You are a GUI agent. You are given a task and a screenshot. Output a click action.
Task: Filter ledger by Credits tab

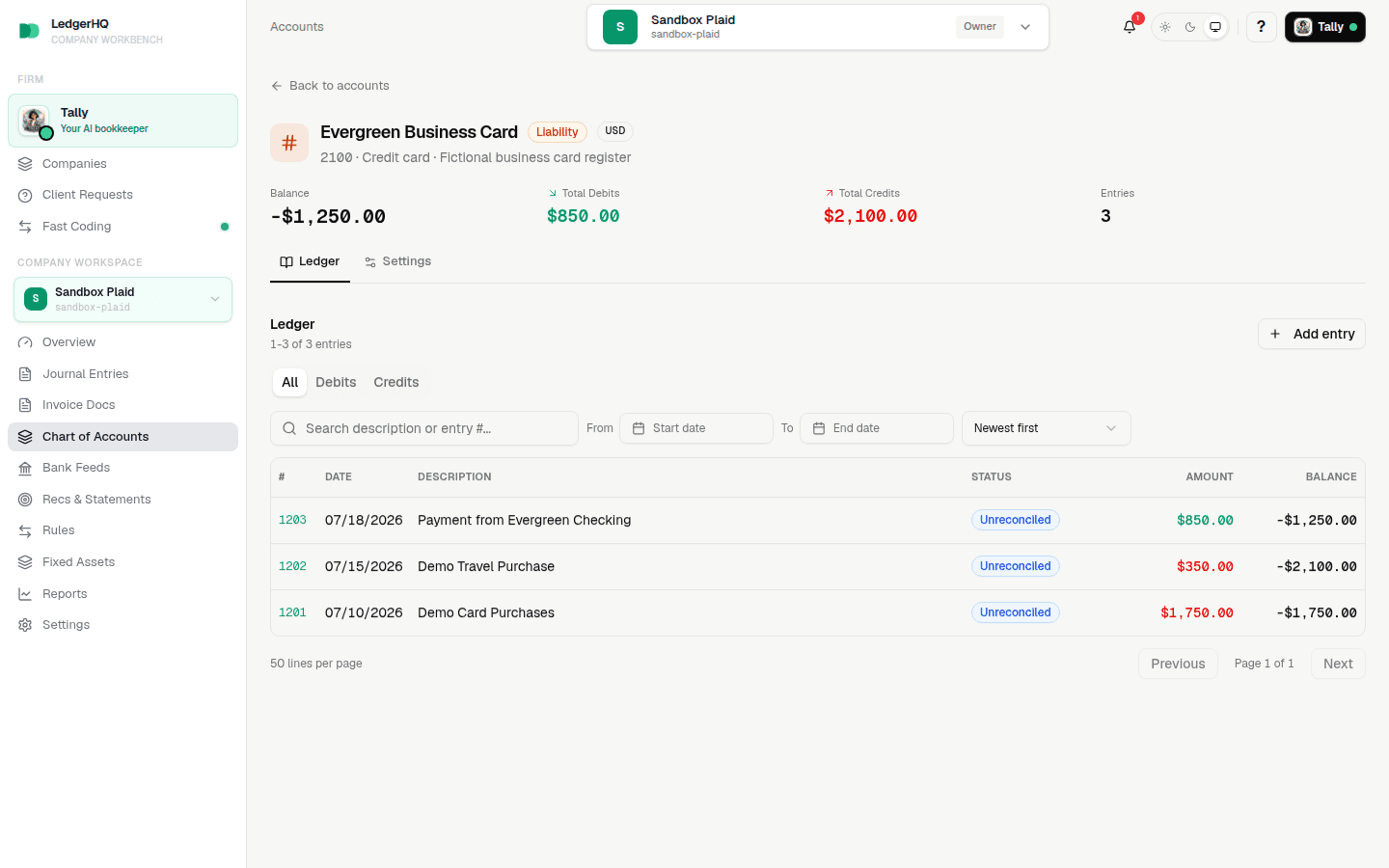point(396,383)
